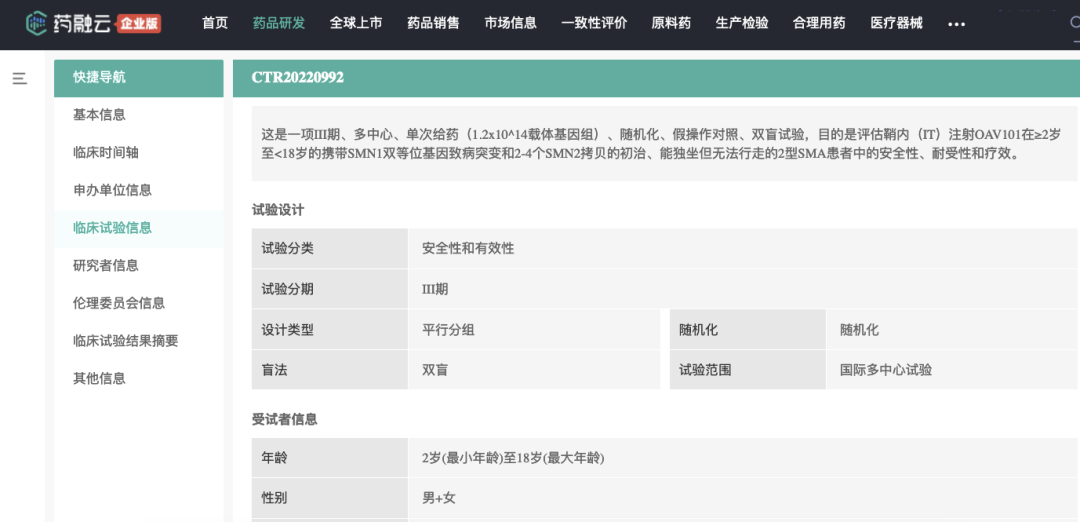
Task: Jump to 伦理委员会信息
Action: click(x=119, y=303)
